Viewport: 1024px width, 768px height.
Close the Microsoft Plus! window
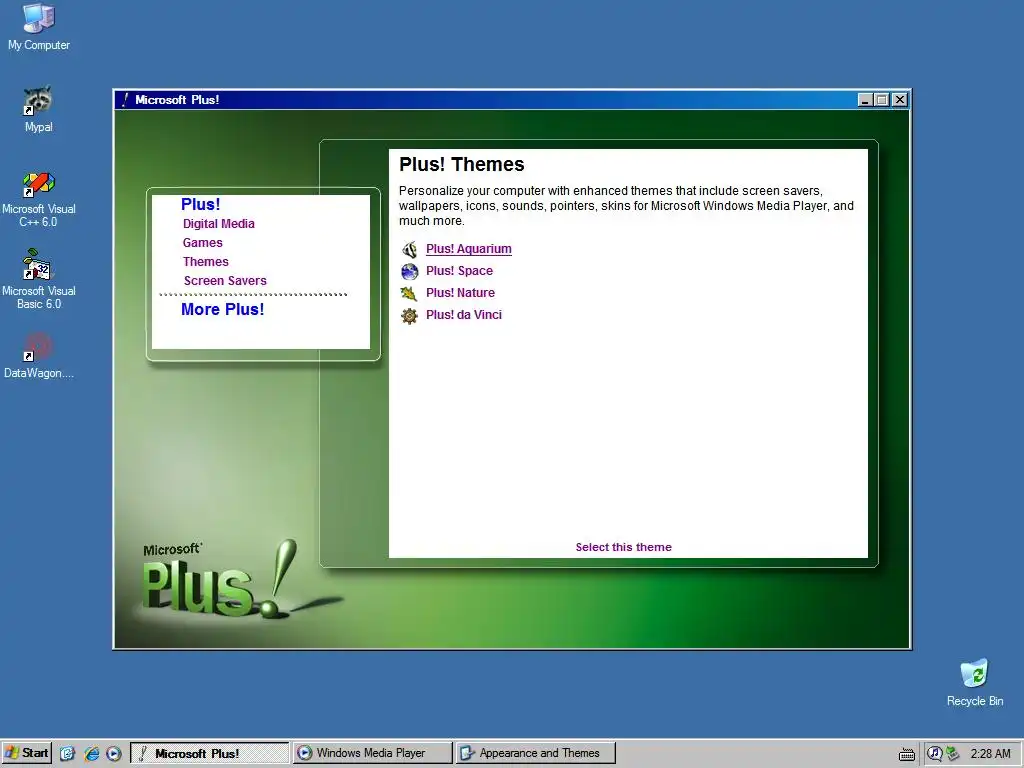(x=900, y=100)
